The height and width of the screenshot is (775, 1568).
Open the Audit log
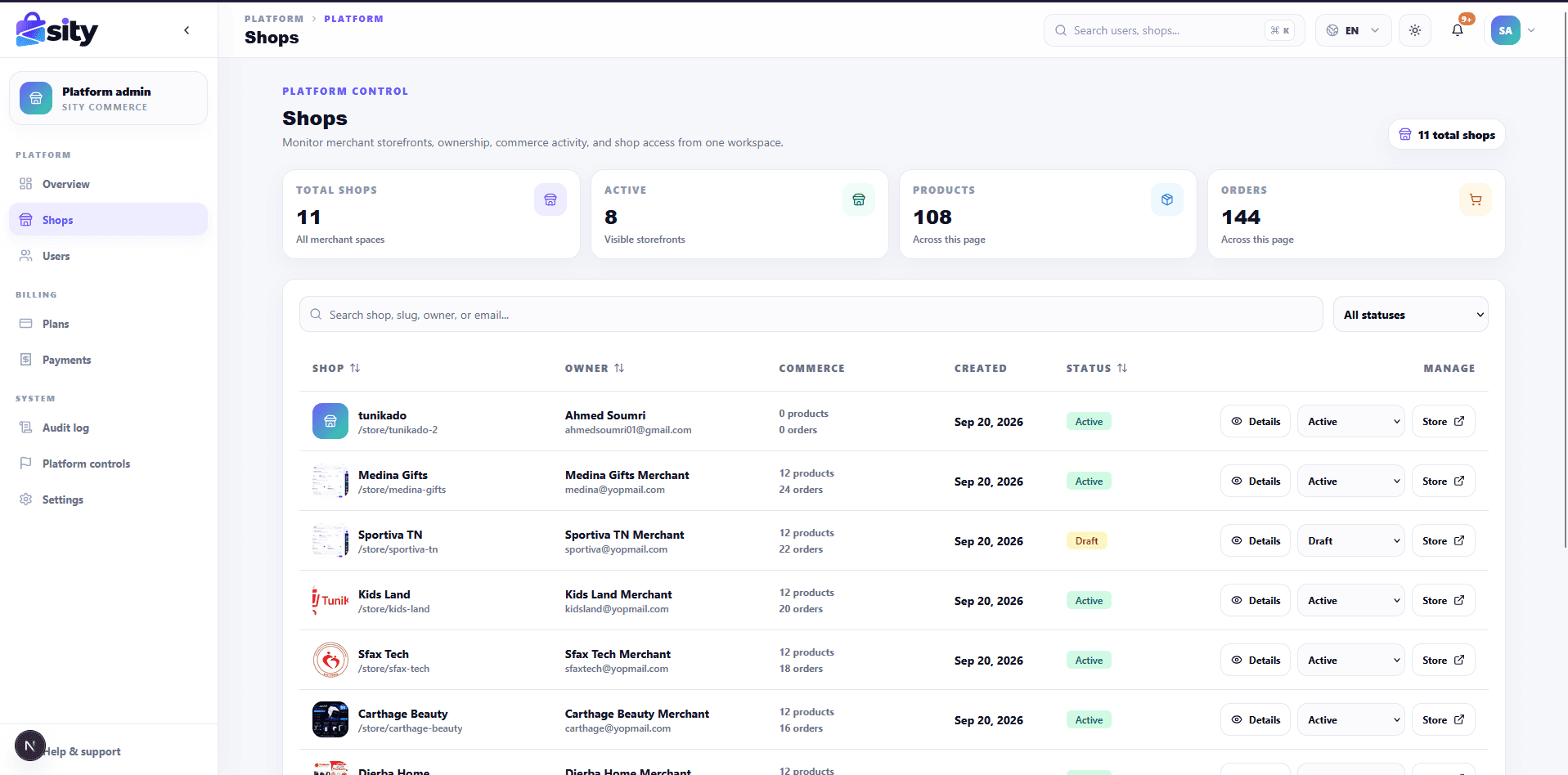108,428
